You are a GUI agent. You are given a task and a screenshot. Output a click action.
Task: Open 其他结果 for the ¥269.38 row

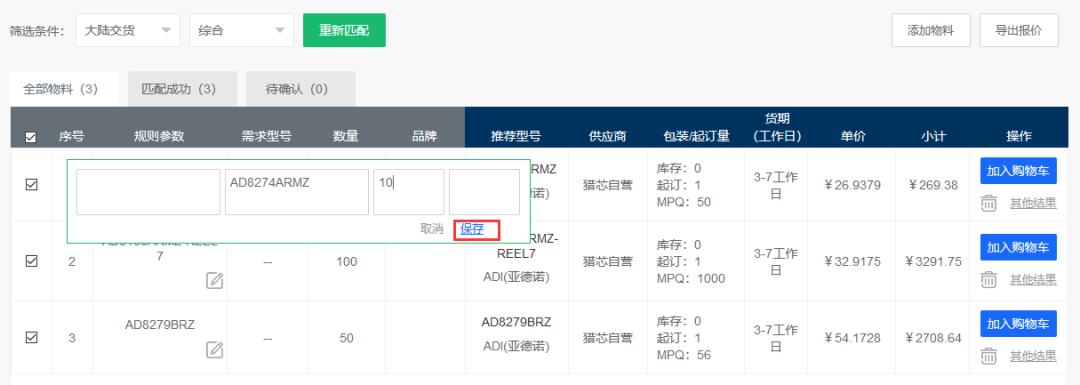pos(1032,204)
